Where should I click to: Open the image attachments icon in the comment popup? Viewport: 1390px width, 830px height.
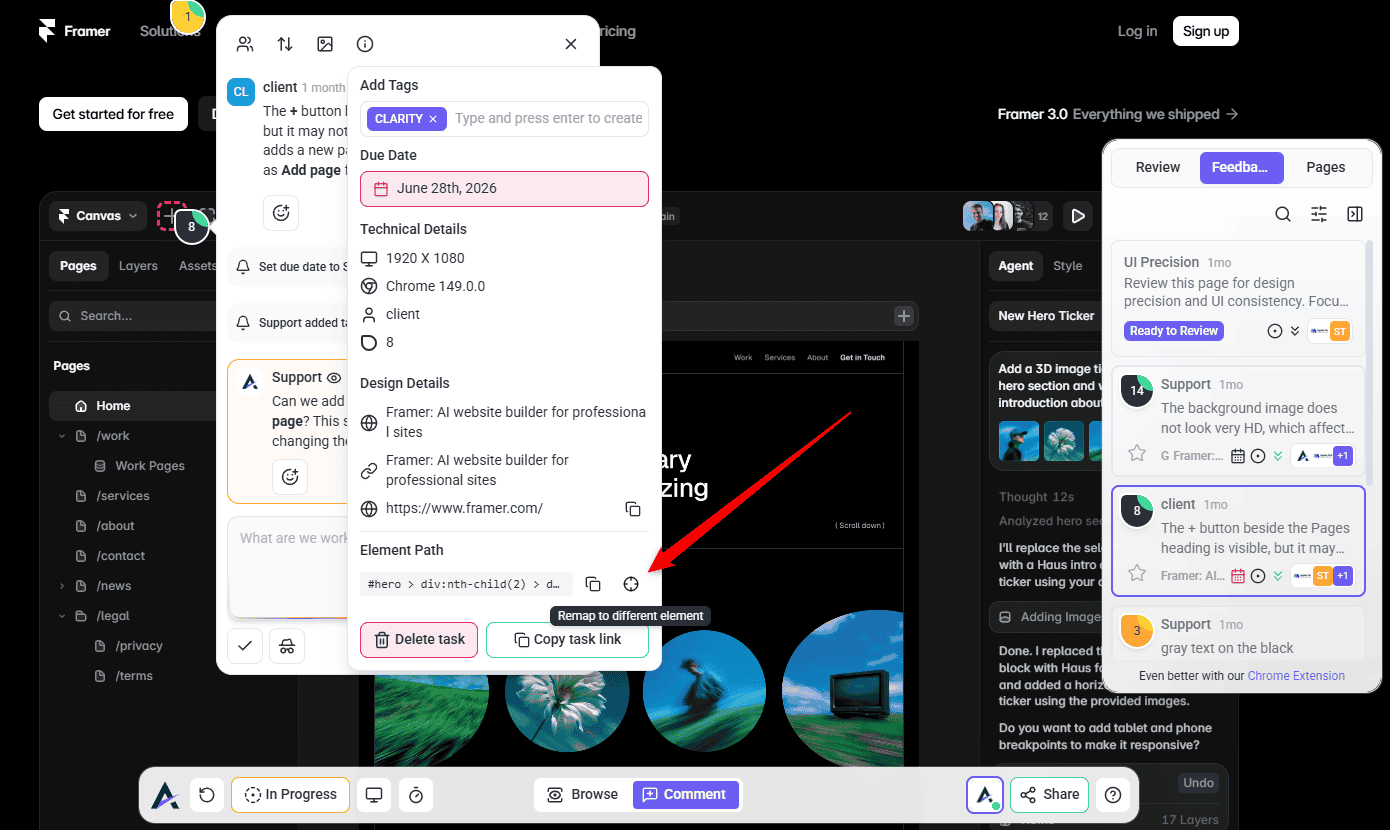325,44
